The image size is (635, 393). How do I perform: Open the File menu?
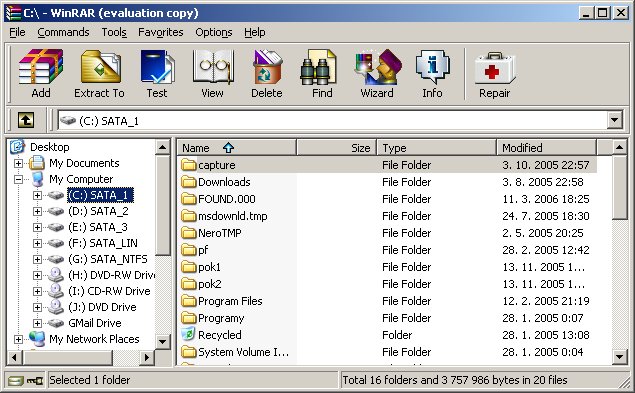17,32
